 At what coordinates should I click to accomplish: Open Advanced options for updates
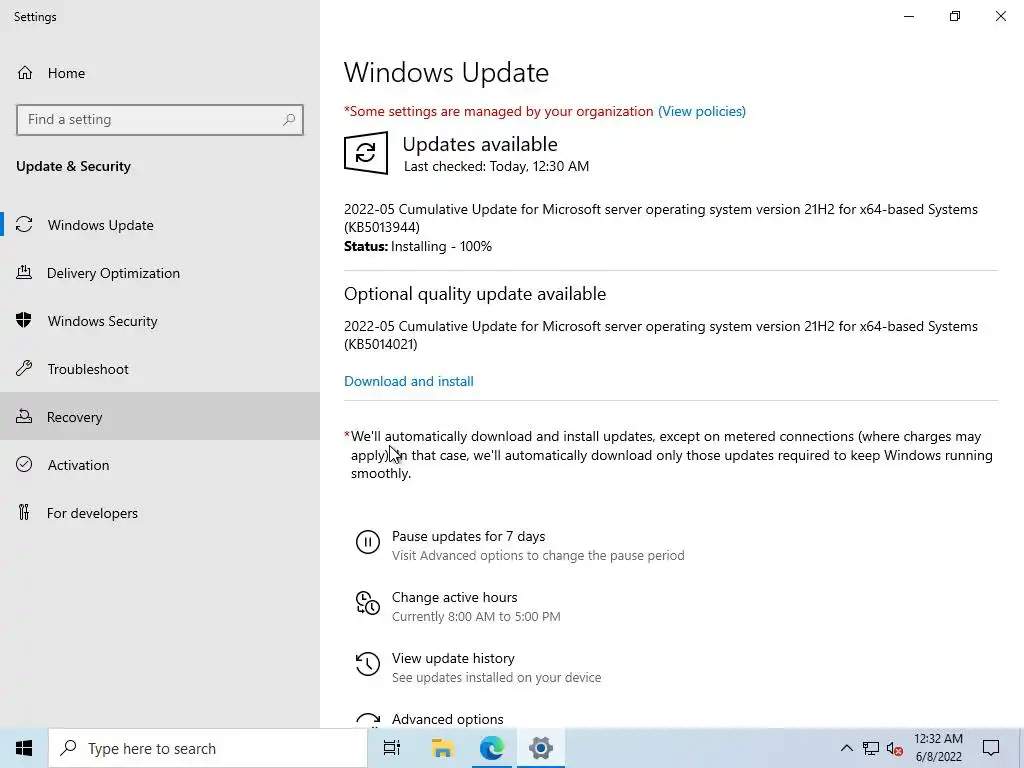coord(447,719)
